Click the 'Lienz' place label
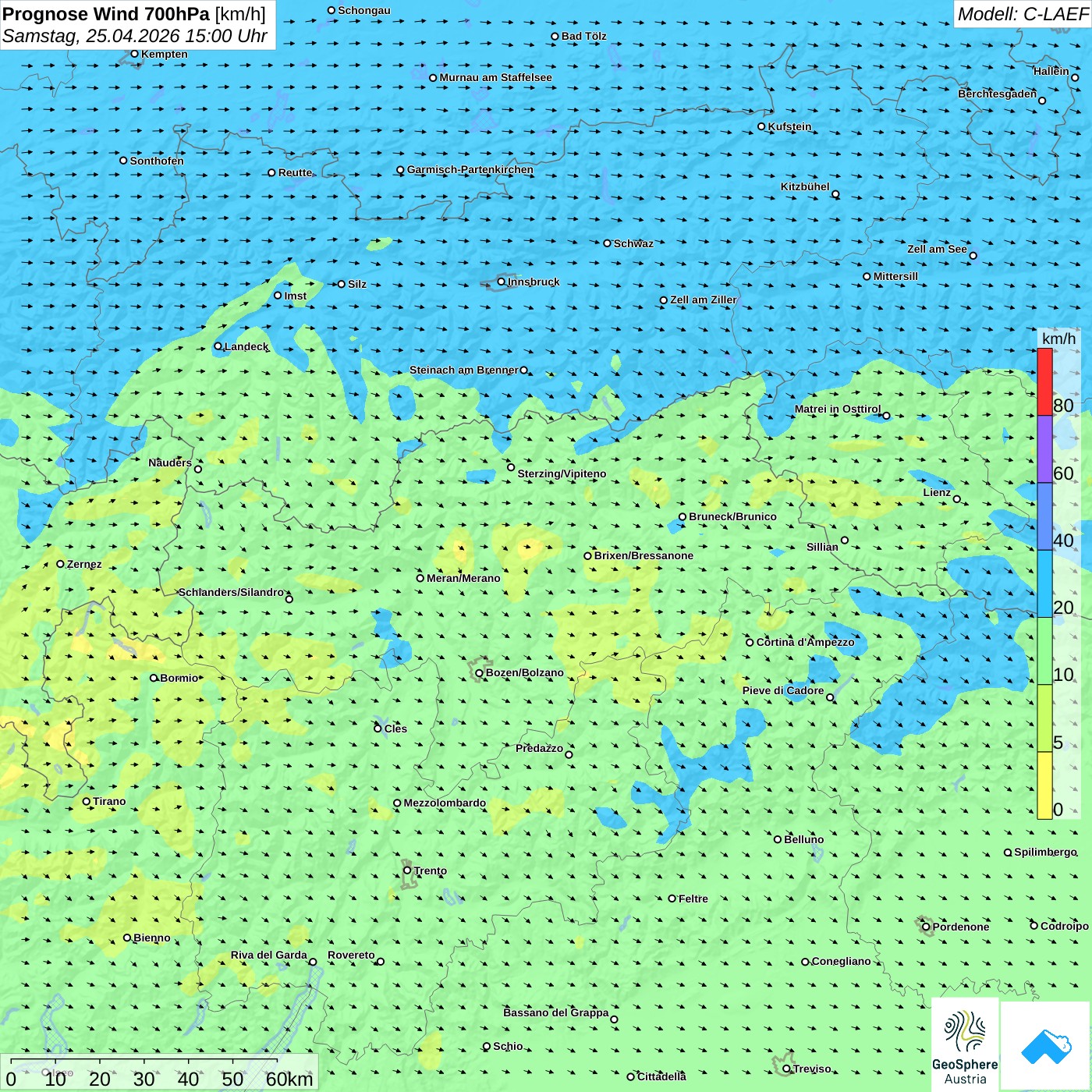This screenshot has height=1092, width=1092. (x=937, y=492)
